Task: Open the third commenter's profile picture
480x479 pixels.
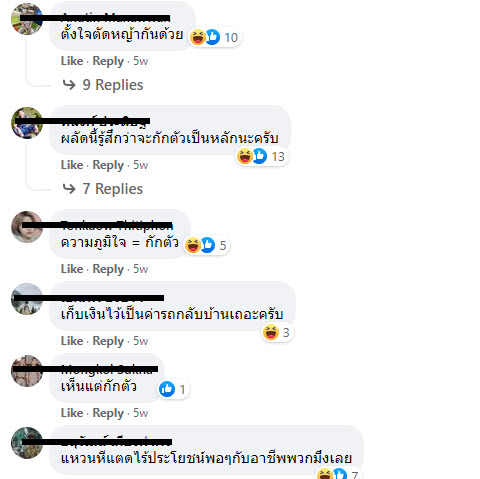Action: (x=27, y=227)
